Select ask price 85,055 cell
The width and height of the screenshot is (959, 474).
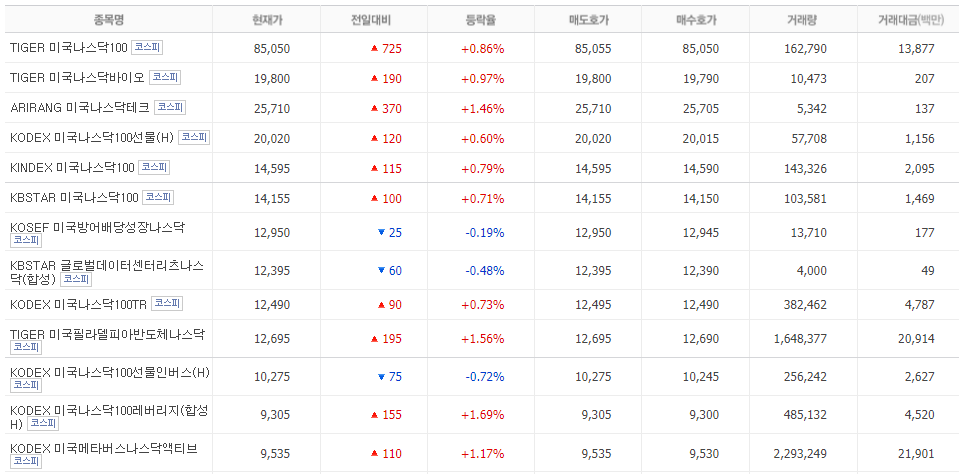point(593,49)
